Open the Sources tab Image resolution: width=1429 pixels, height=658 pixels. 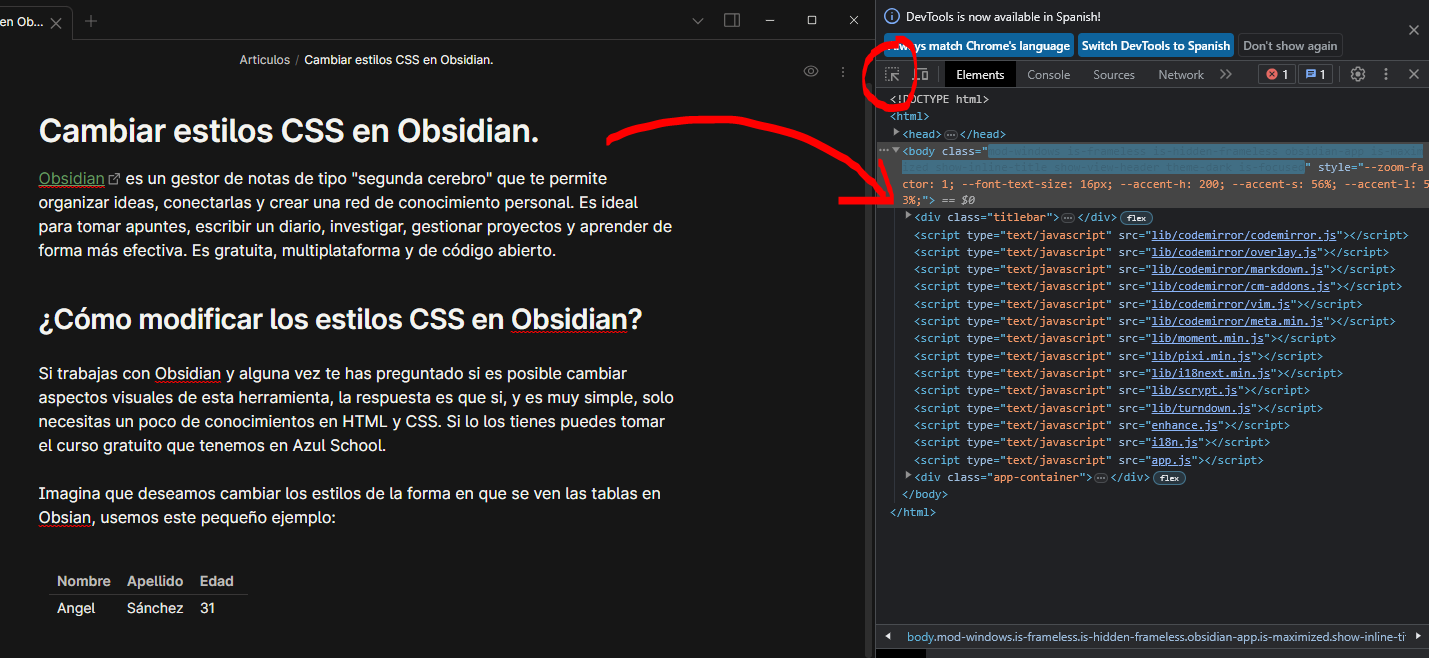[x=1113, y=73]
